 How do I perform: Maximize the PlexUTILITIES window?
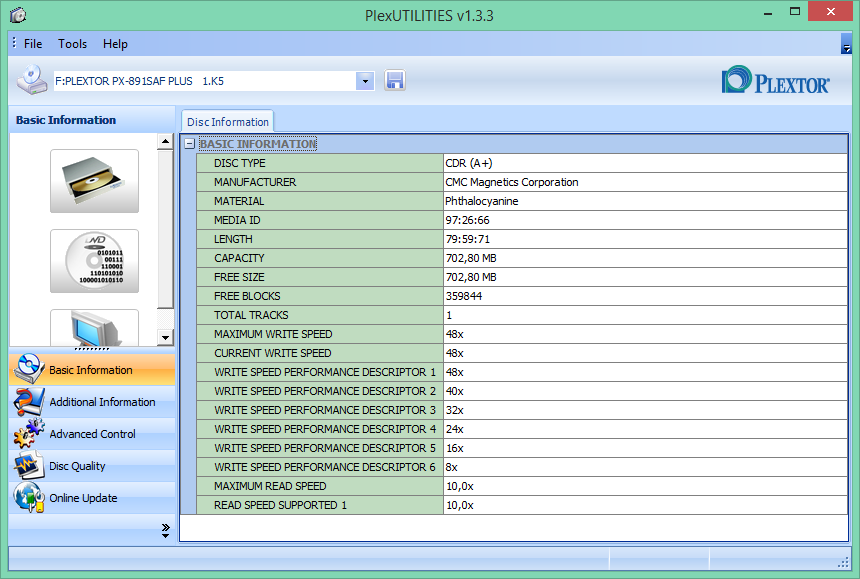(x=794, y=12)
